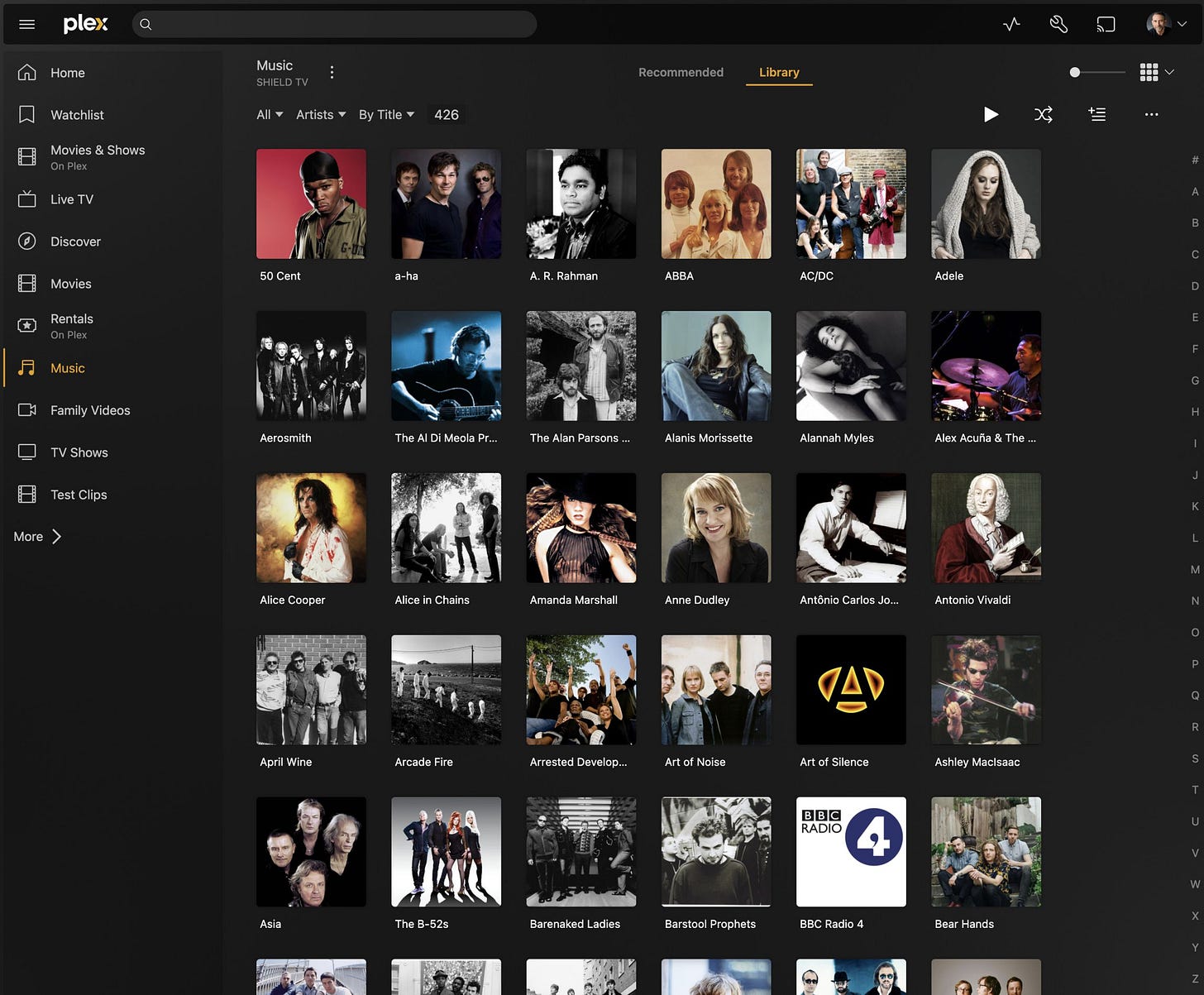Jump to letter S in index
The image size is (1204, 995).
click(1195, 758)
